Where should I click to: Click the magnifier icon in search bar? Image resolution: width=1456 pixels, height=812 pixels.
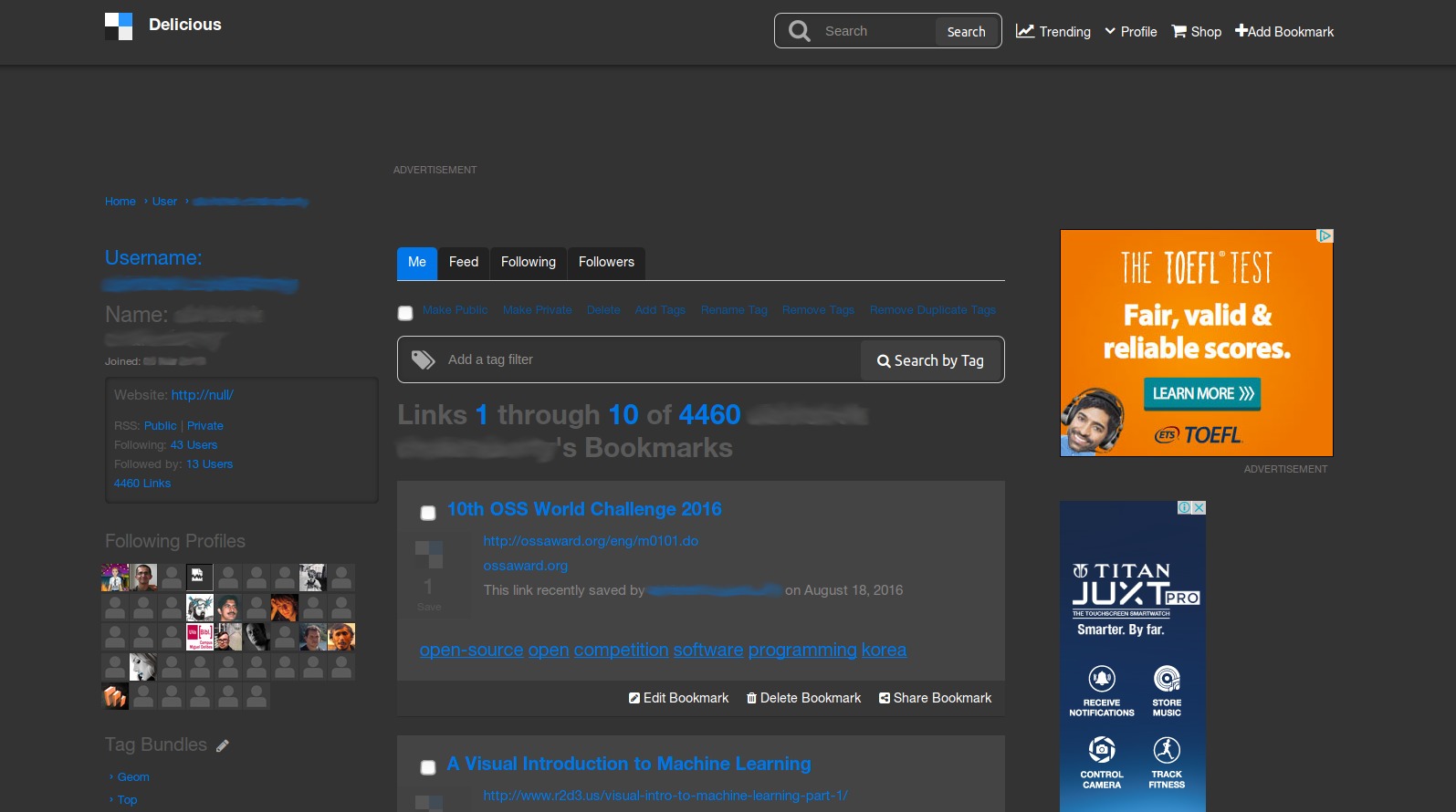[x=800, y=31]
